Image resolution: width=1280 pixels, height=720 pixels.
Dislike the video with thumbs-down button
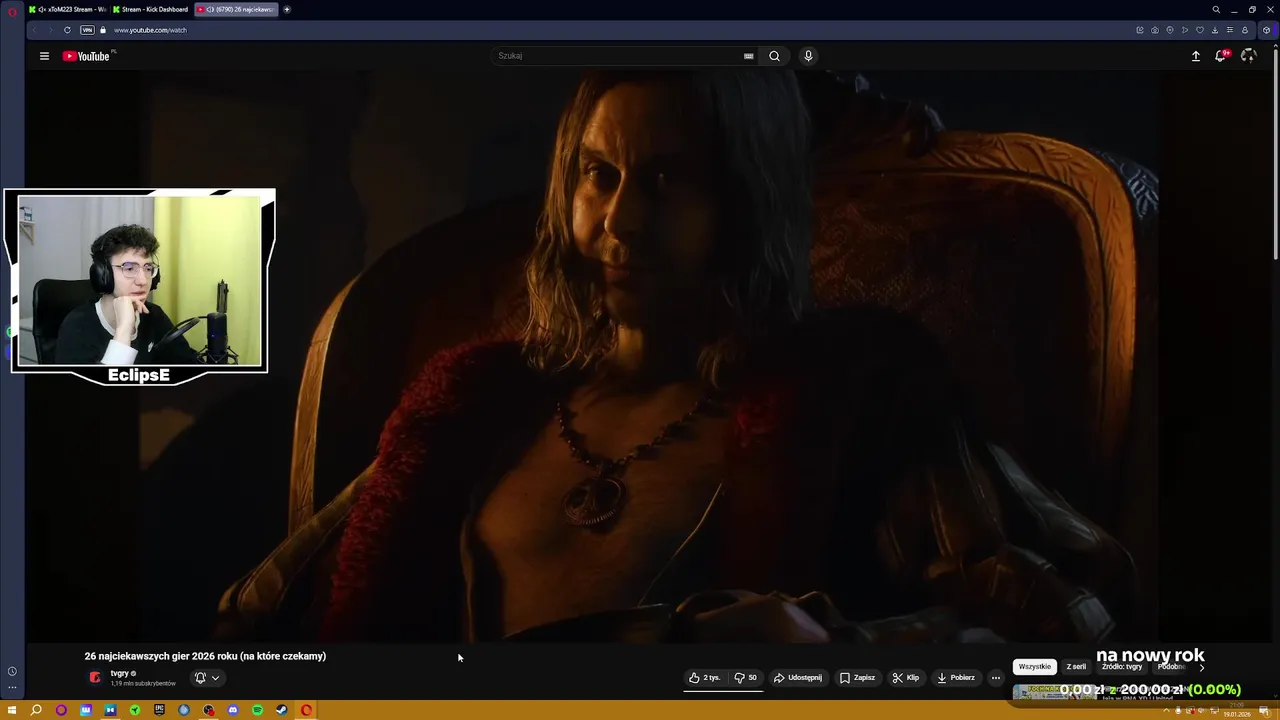tap(746, 677)
